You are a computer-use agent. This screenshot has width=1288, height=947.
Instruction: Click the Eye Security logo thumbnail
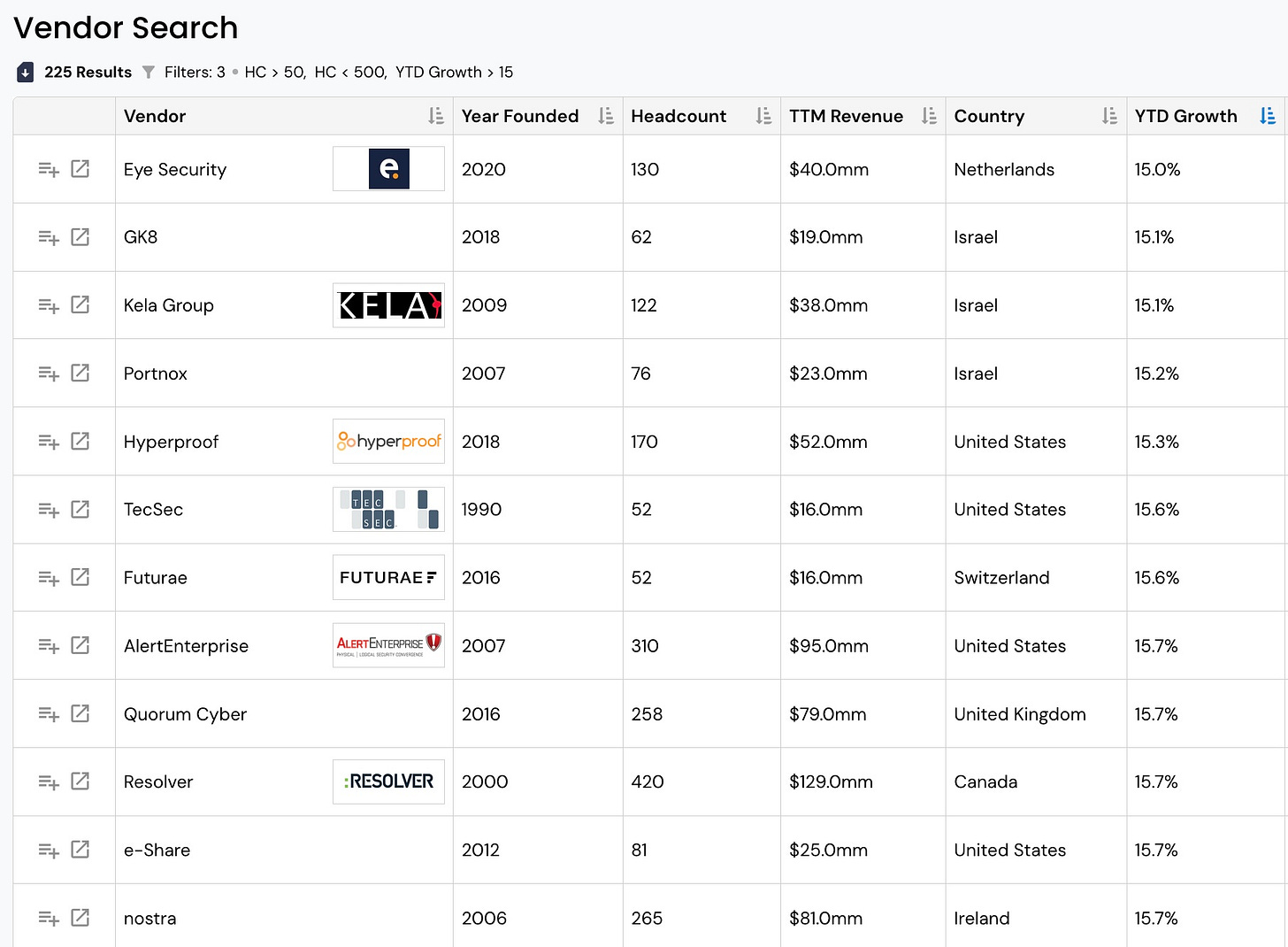[388, 169]
